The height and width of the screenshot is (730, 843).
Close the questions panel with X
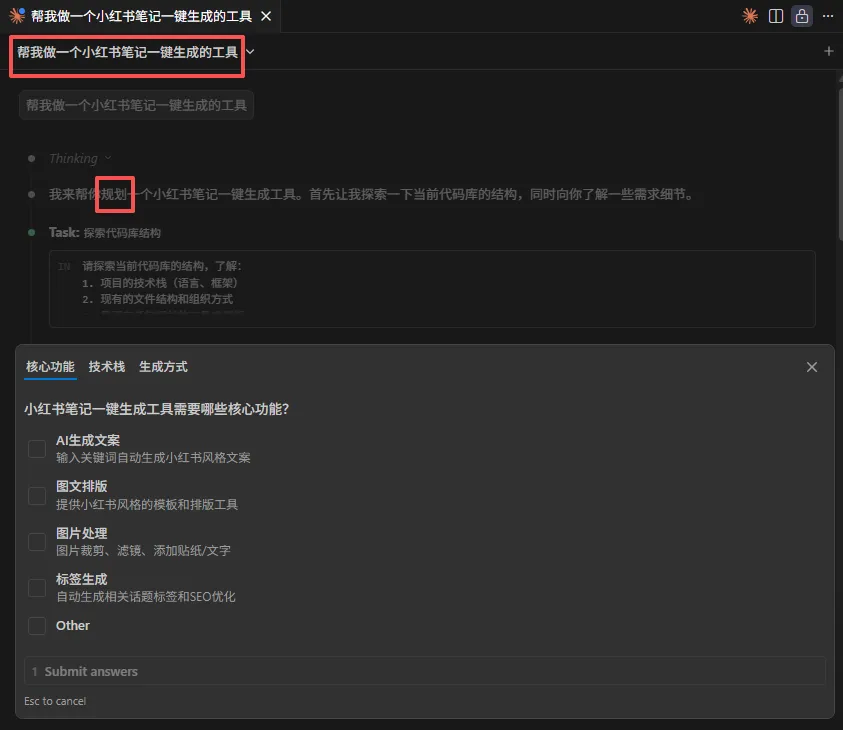point(812,367)
